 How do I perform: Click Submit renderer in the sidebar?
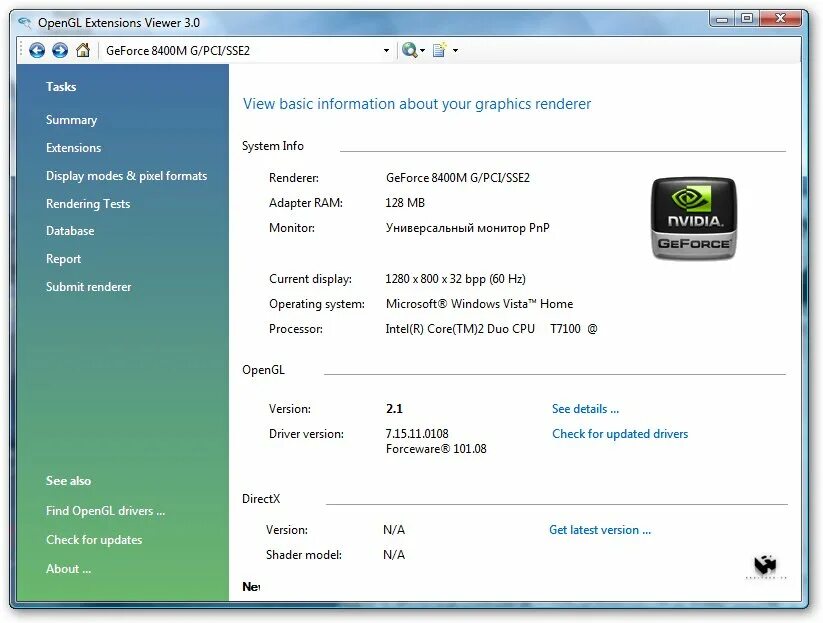pyautogui.click(x=89, y=287)
